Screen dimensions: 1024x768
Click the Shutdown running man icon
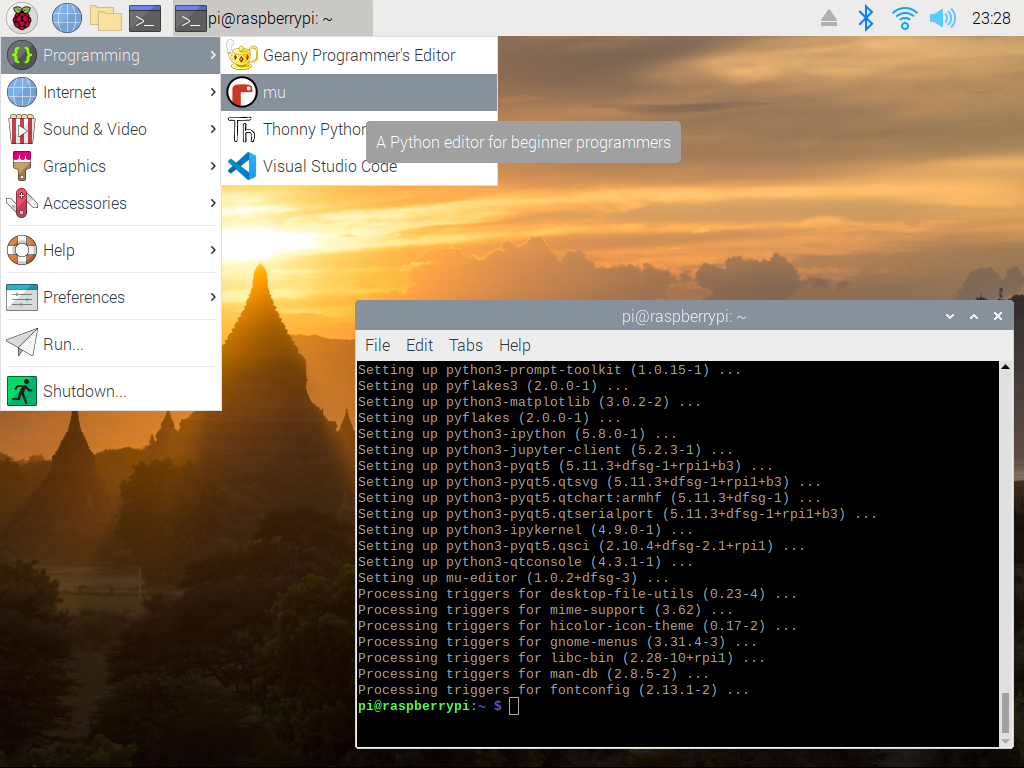[22, 391]
